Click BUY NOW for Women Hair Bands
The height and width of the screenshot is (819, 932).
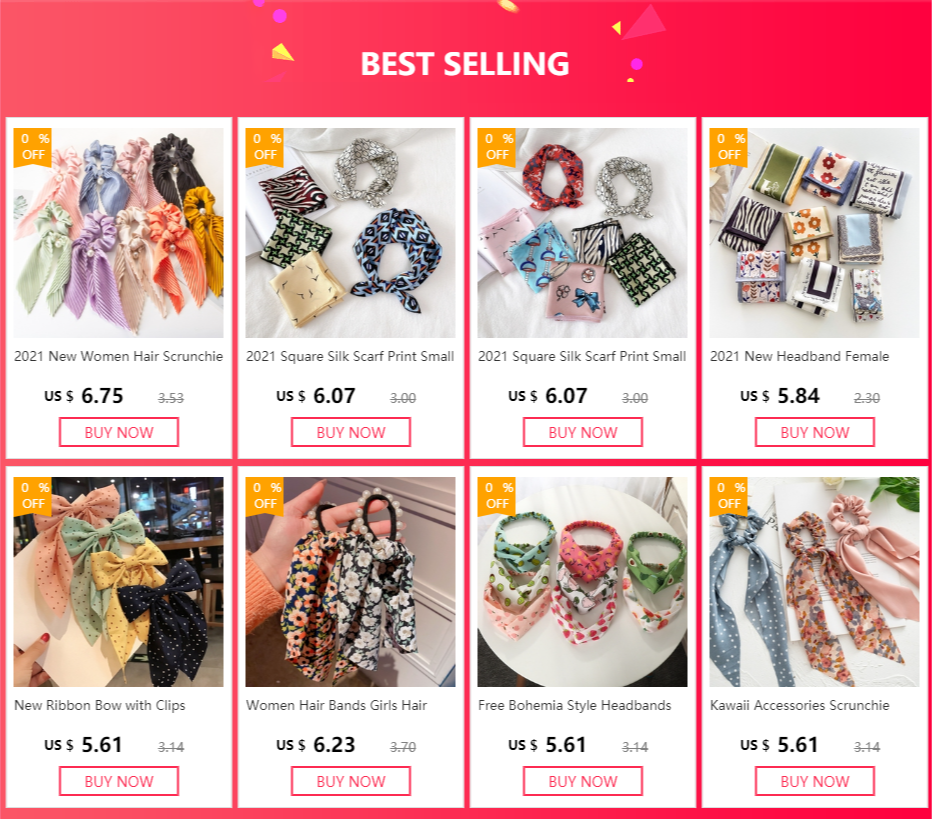pos(351,781)
